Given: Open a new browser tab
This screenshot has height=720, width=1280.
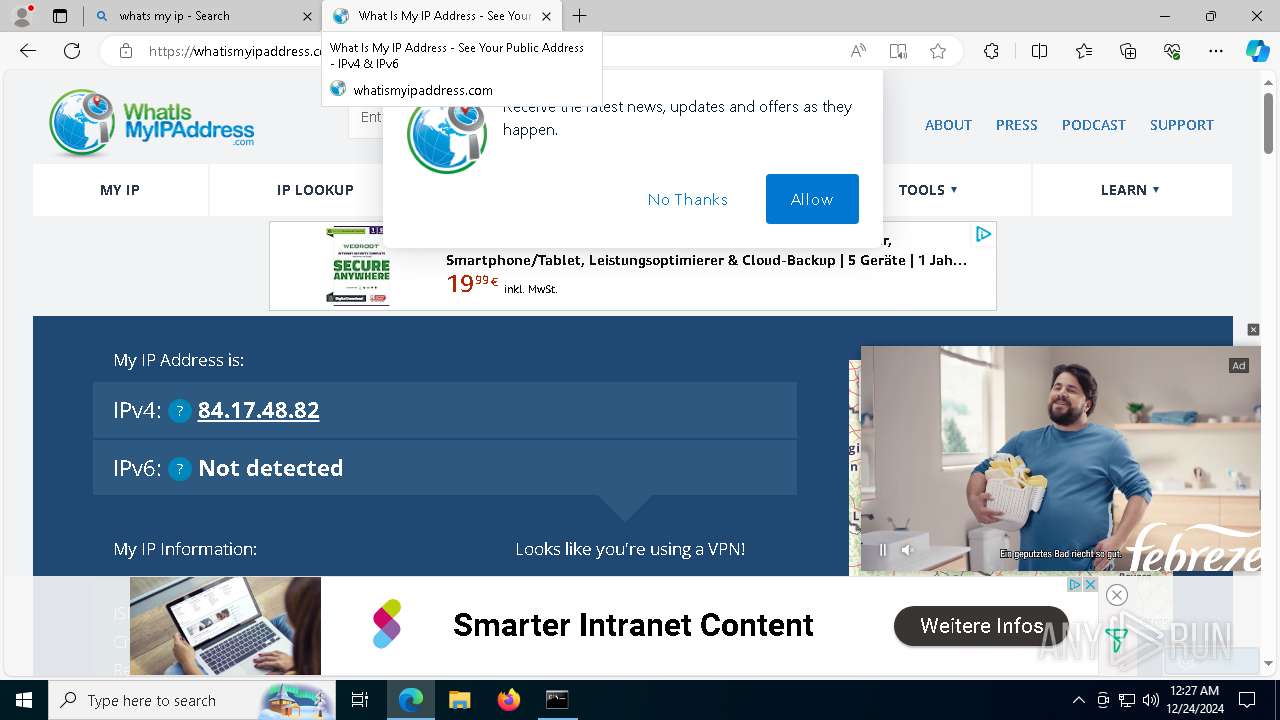Looking at the screenshot, I should [579, 16].
